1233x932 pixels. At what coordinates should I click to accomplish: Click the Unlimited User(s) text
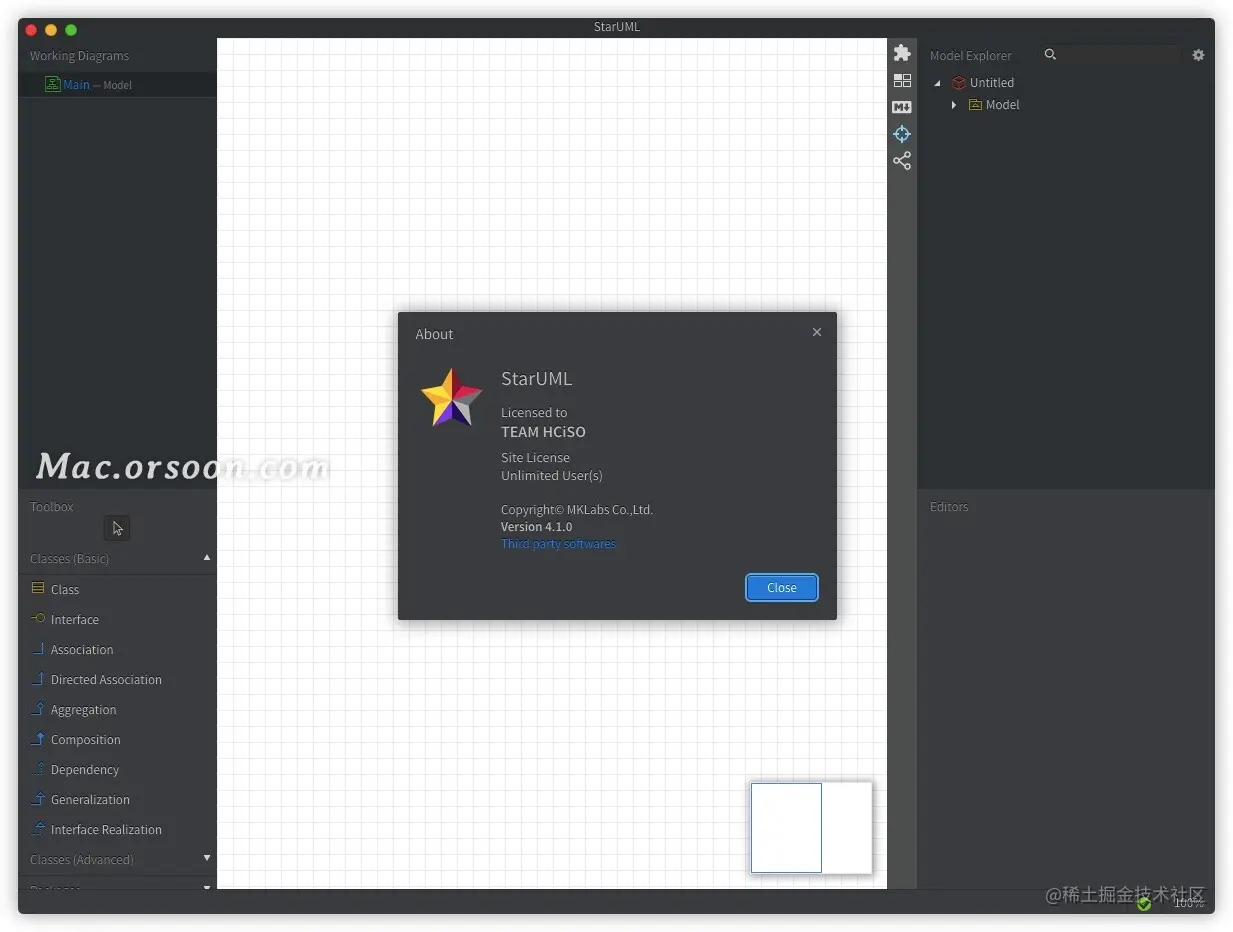pyautogui.click(x=552, y=476)
